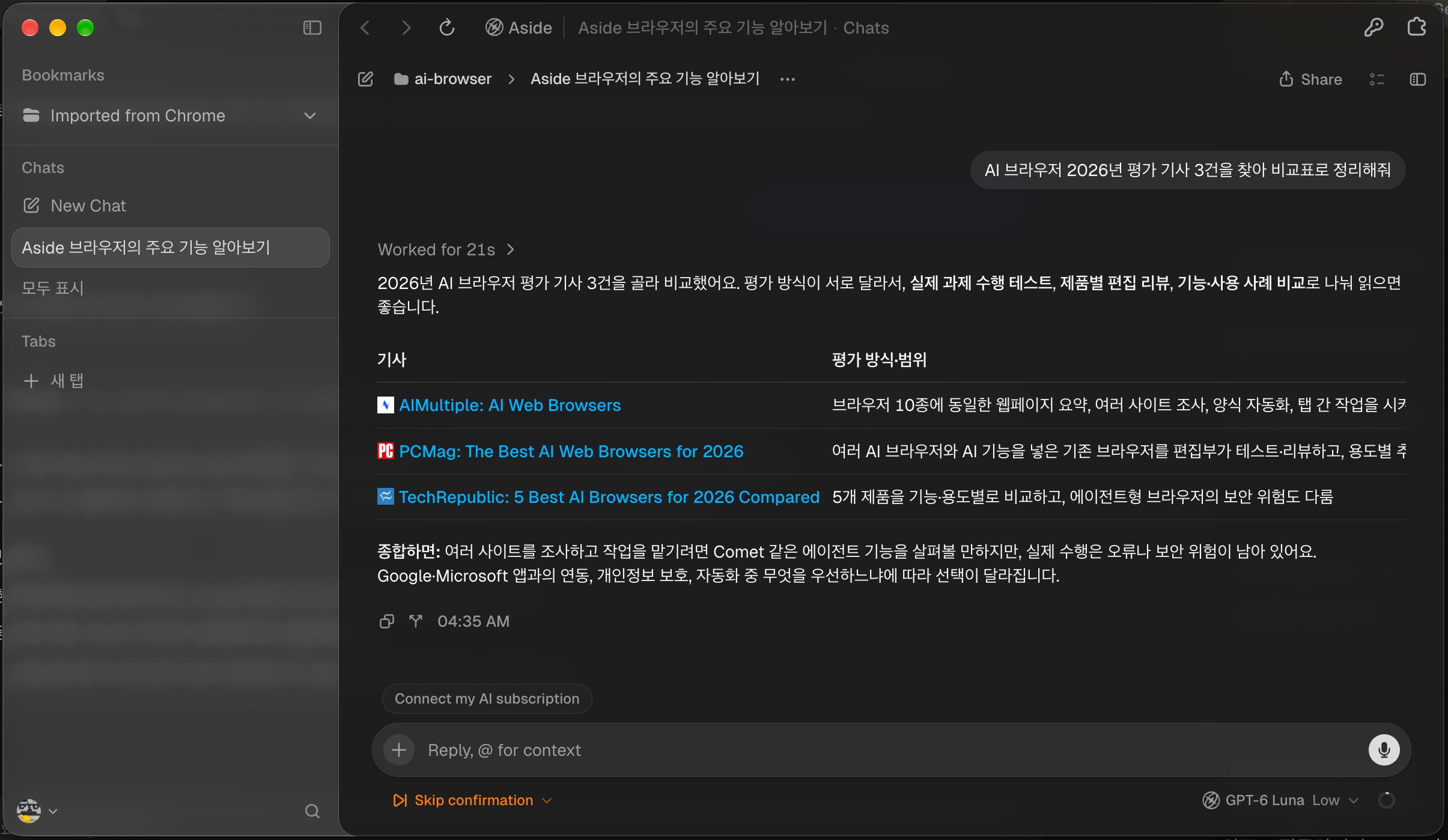Screen dimensions: 1448x840
Task: Start a New Chat from the sidebar
Action: (171, 205)
